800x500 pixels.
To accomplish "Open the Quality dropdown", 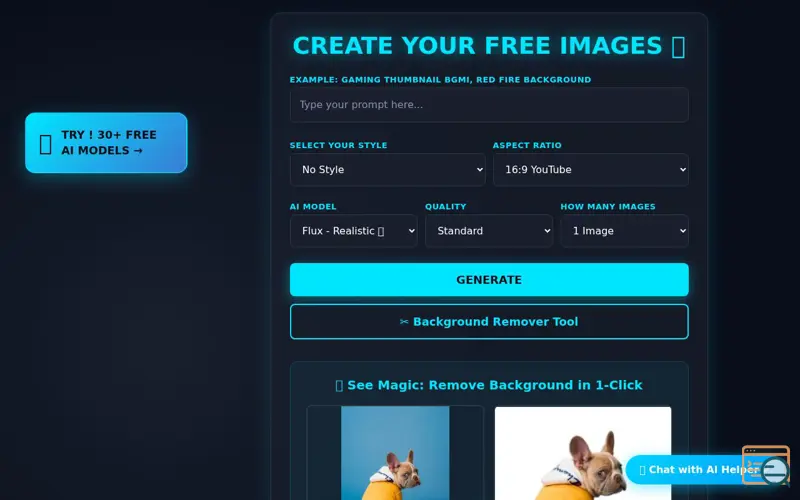I will point(489,231).
